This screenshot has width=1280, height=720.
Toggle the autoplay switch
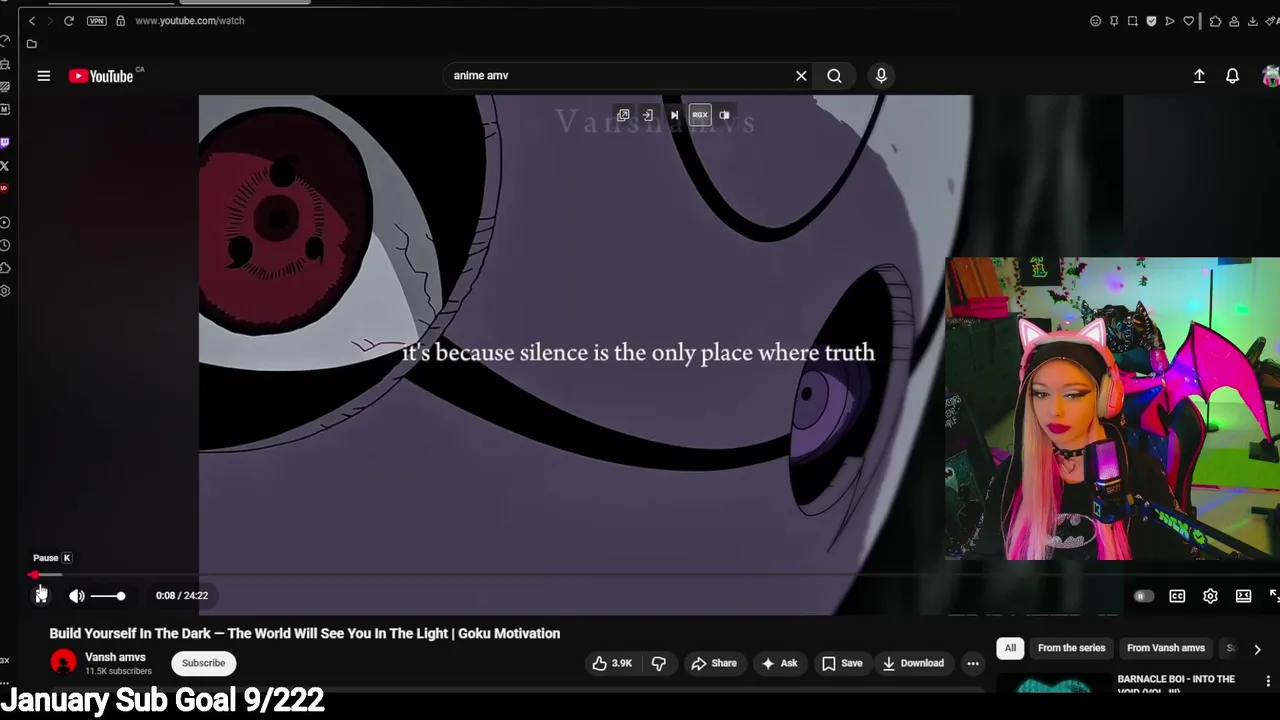(x=1143, y=596)
